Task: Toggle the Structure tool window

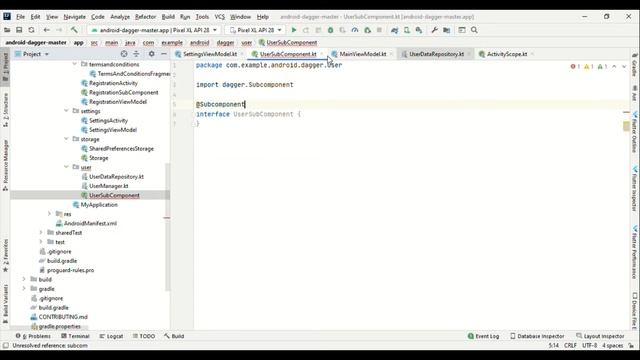Action: tap(5, 110)
